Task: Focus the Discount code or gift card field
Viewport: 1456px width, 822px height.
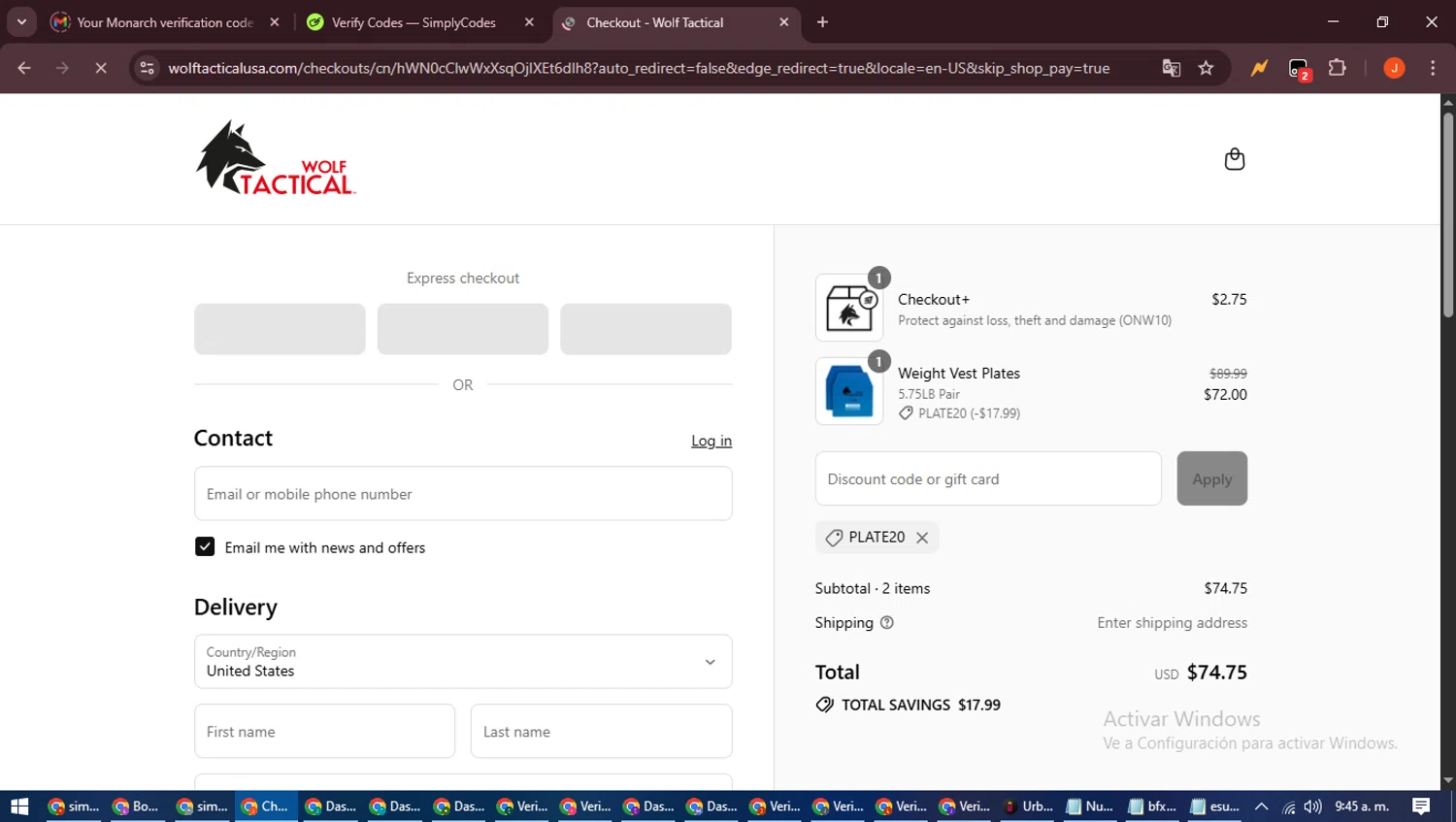Action: coord(988,478)
